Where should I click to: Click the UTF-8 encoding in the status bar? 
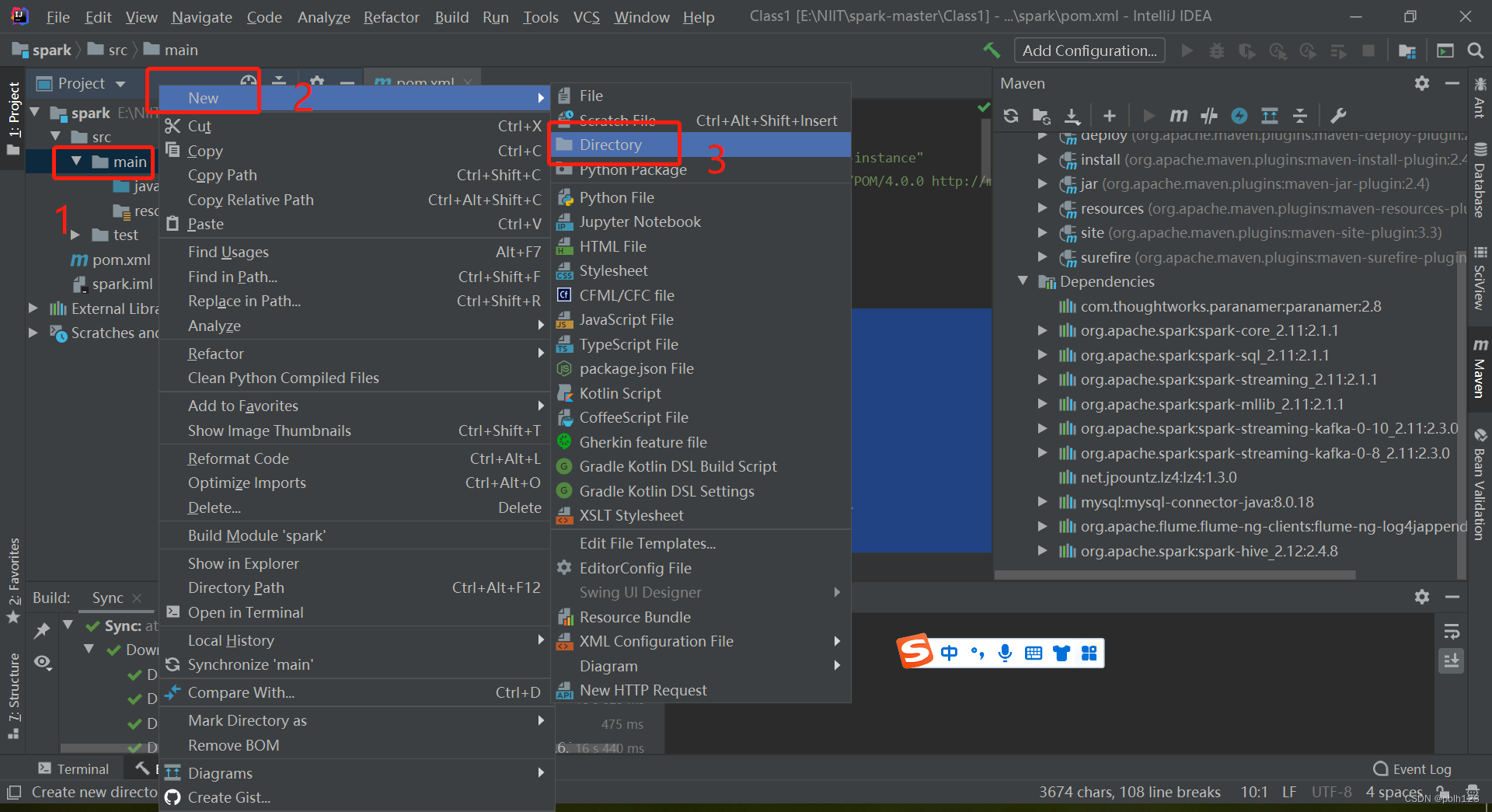tap(1331, 793)
